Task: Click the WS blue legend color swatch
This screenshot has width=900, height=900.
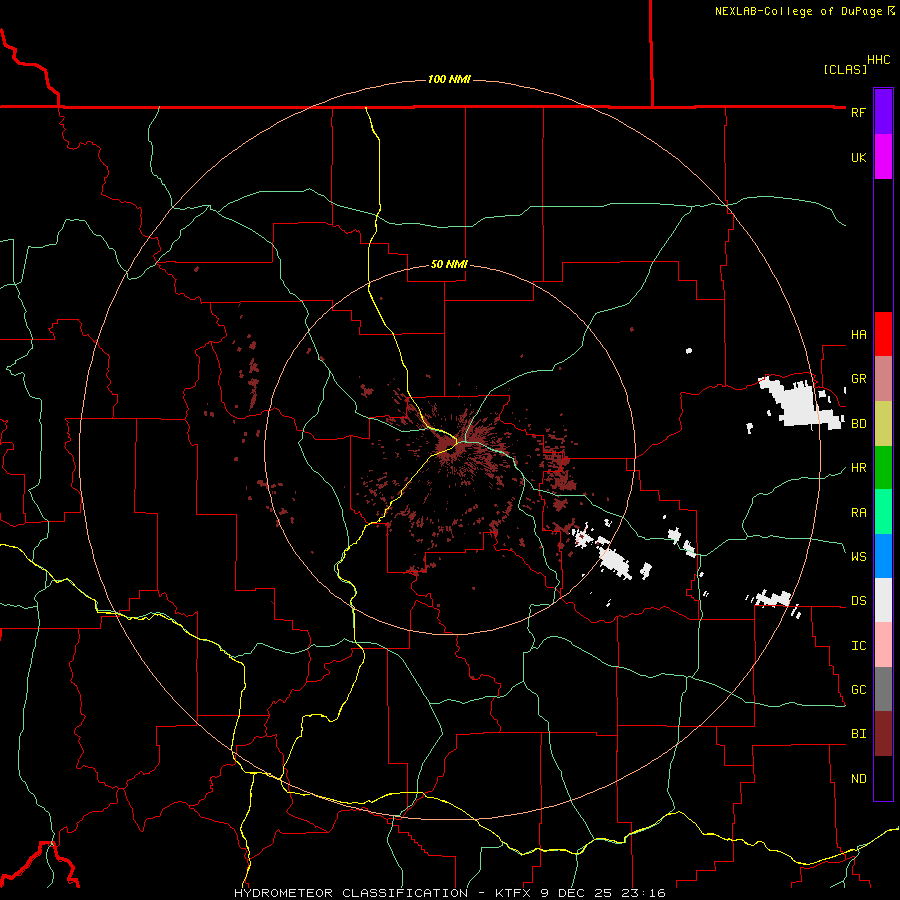Action: [883, 556]
